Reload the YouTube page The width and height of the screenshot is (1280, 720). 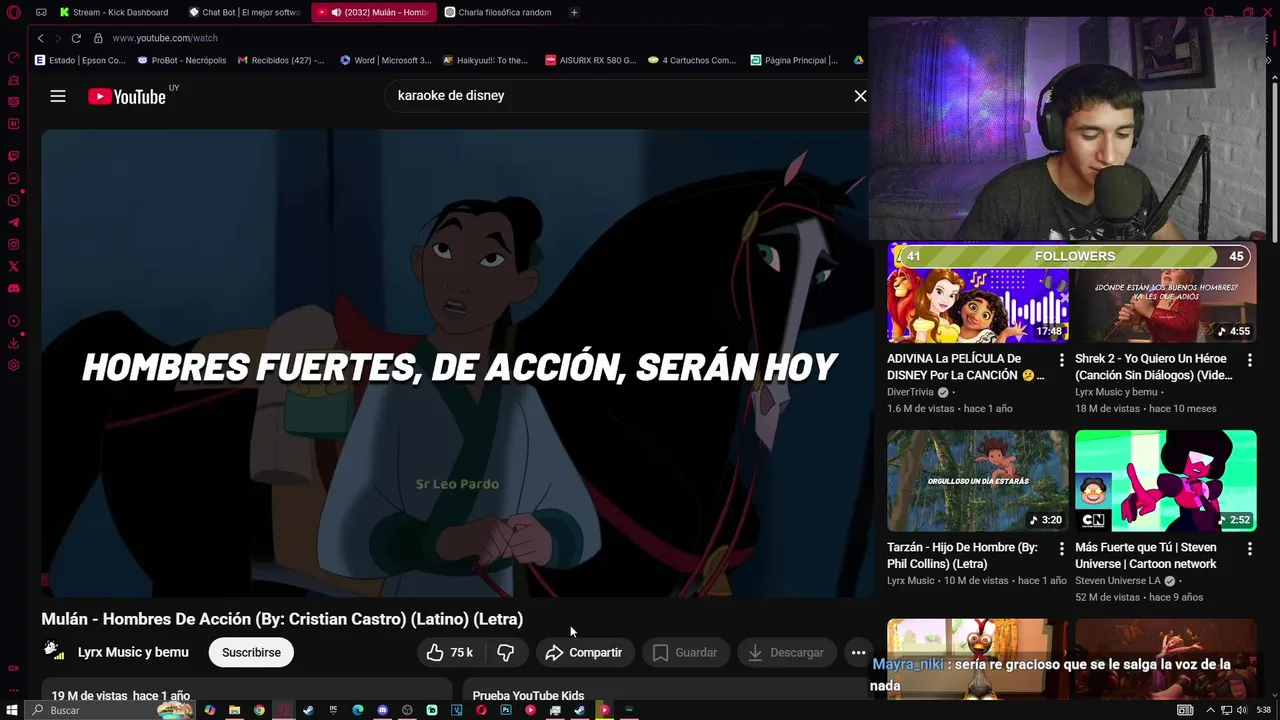(x=75, y=38)
